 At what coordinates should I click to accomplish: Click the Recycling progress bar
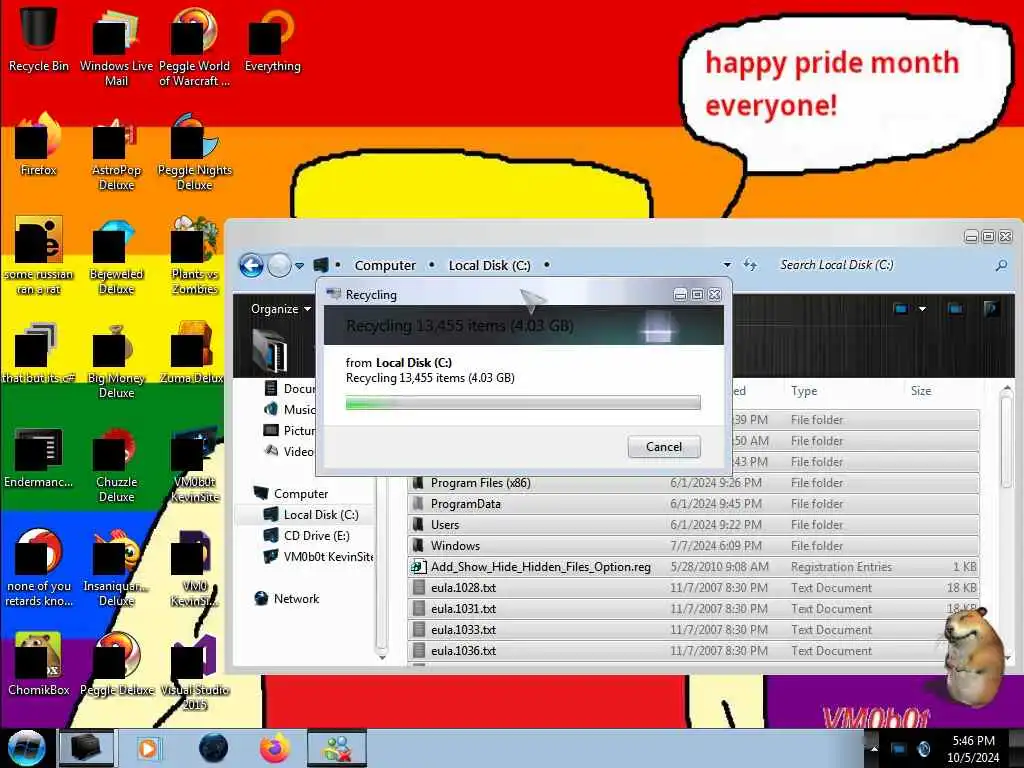522,402
